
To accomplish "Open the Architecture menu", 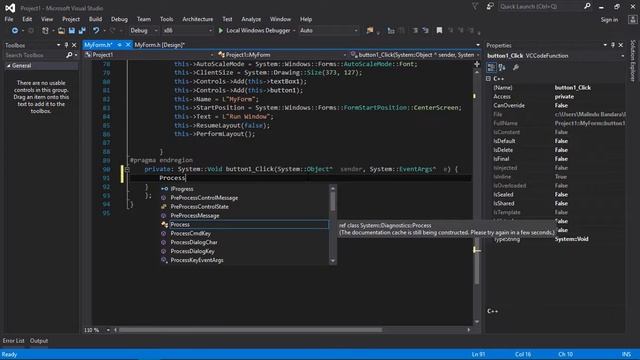I will click(198, 19).
